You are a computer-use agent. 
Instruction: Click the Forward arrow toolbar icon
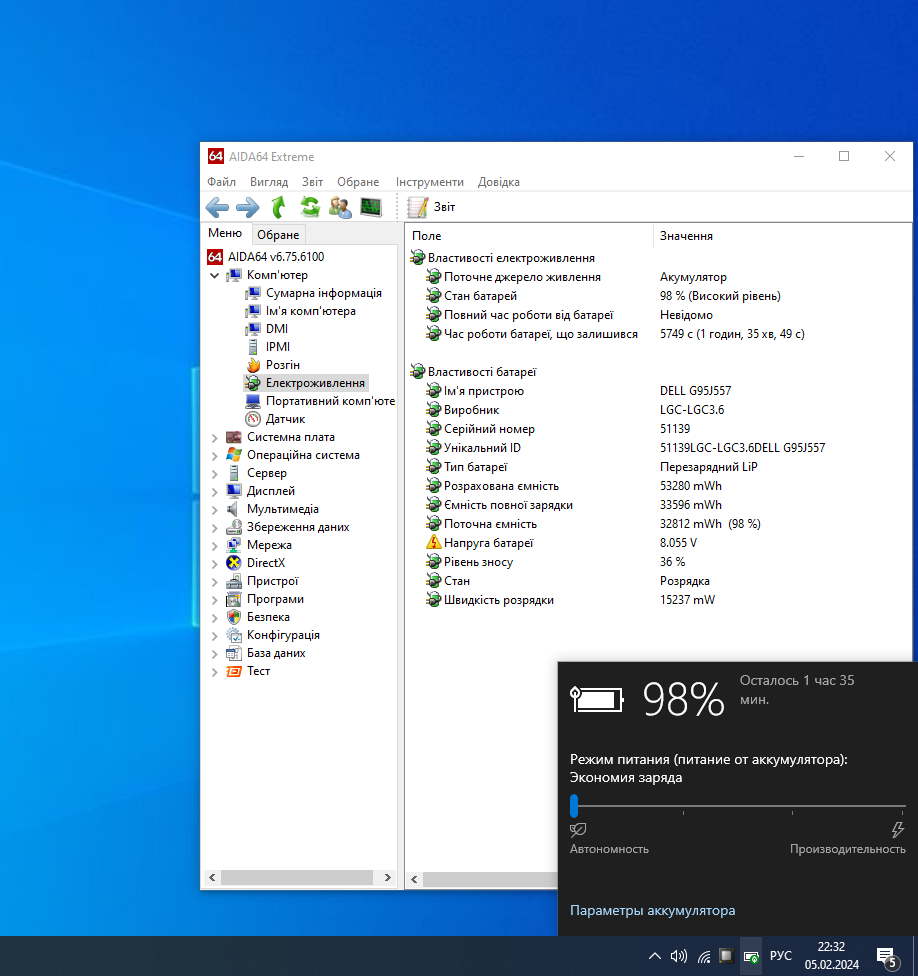pos(247,207)
